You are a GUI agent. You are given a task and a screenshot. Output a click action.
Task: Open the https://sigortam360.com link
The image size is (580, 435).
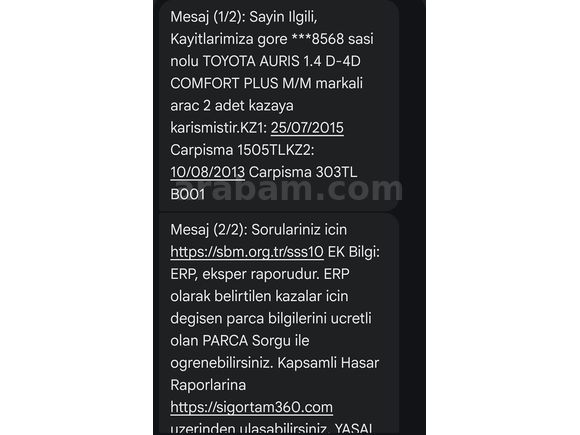pos(252,407)
